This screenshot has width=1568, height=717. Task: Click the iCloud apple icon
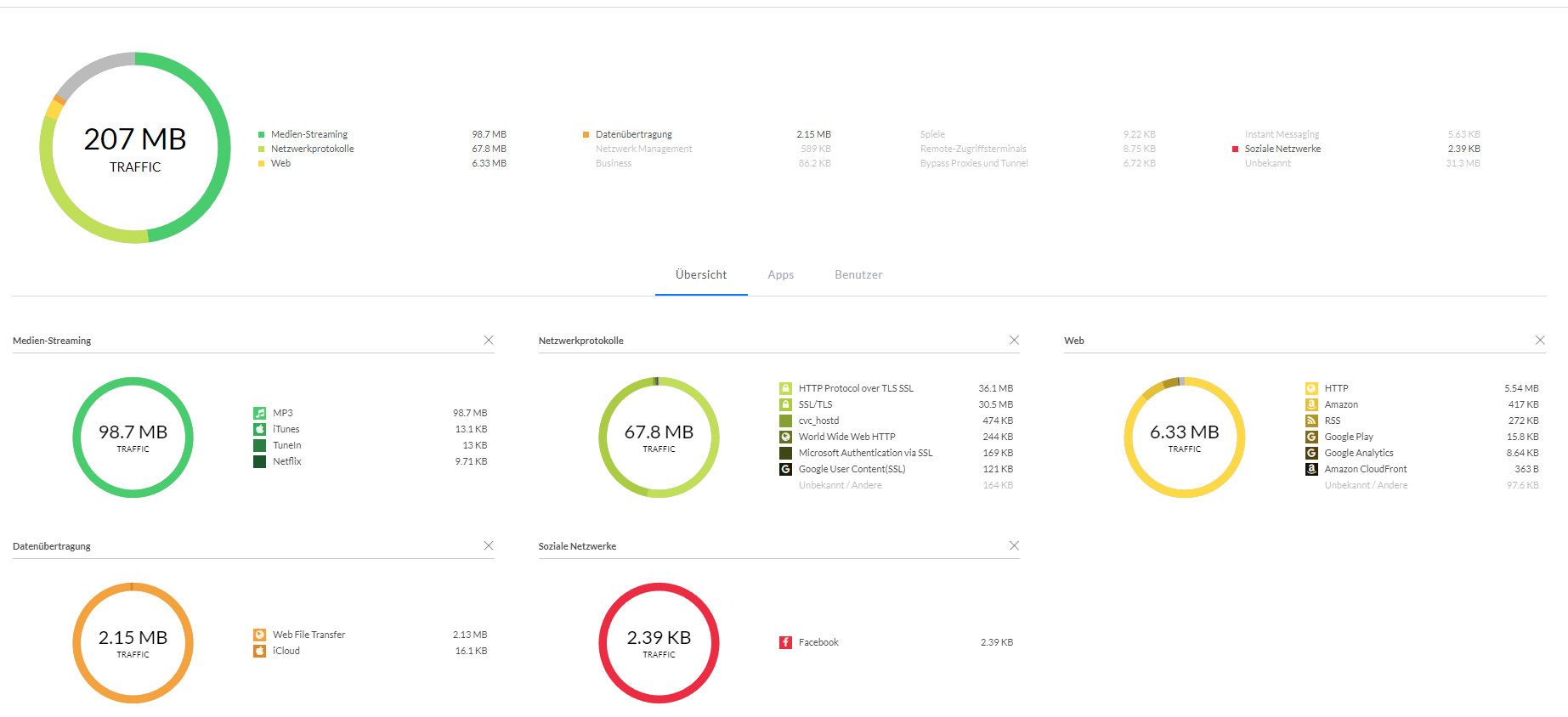coord(259,651)
